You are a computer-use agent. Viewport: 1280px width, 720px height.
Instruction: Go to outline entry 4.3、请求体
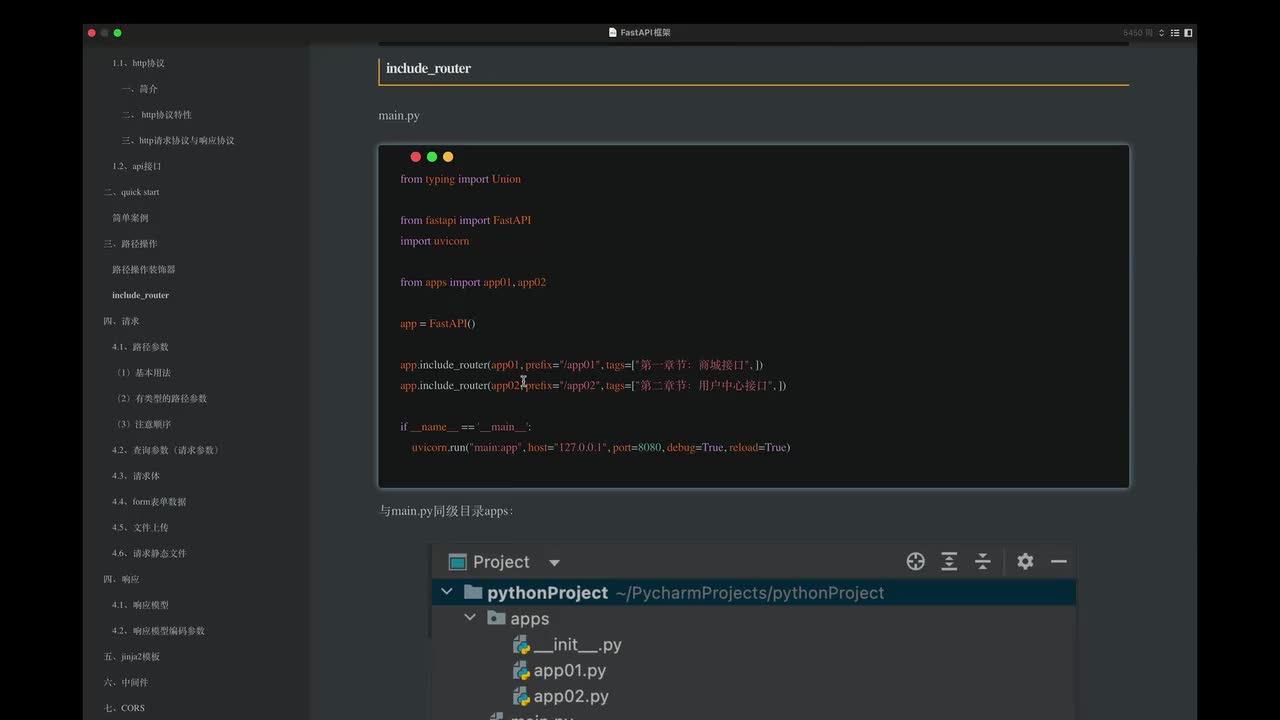[x=136, y=476]
